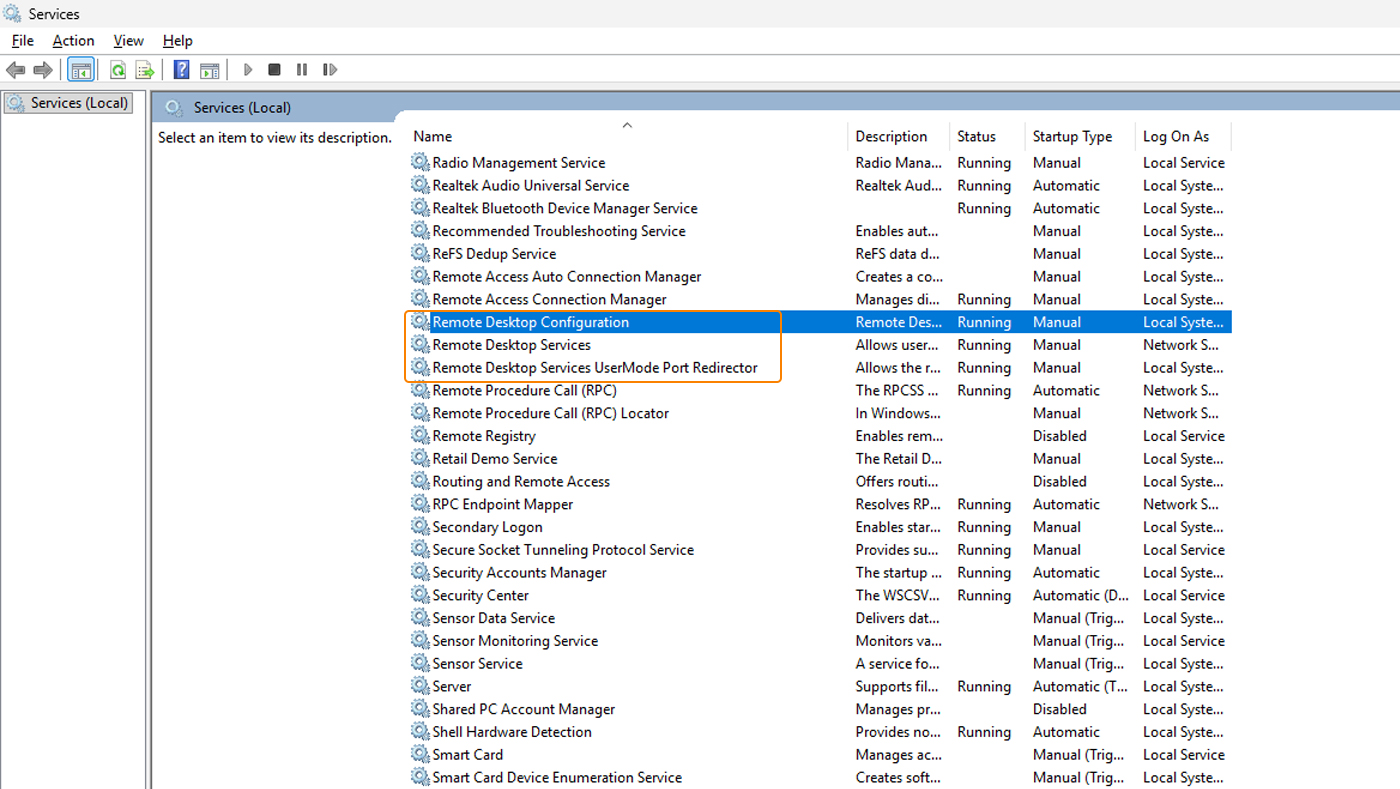
Task: Toggle Show/Hide Console Tree button
Action: click(81, 70)
